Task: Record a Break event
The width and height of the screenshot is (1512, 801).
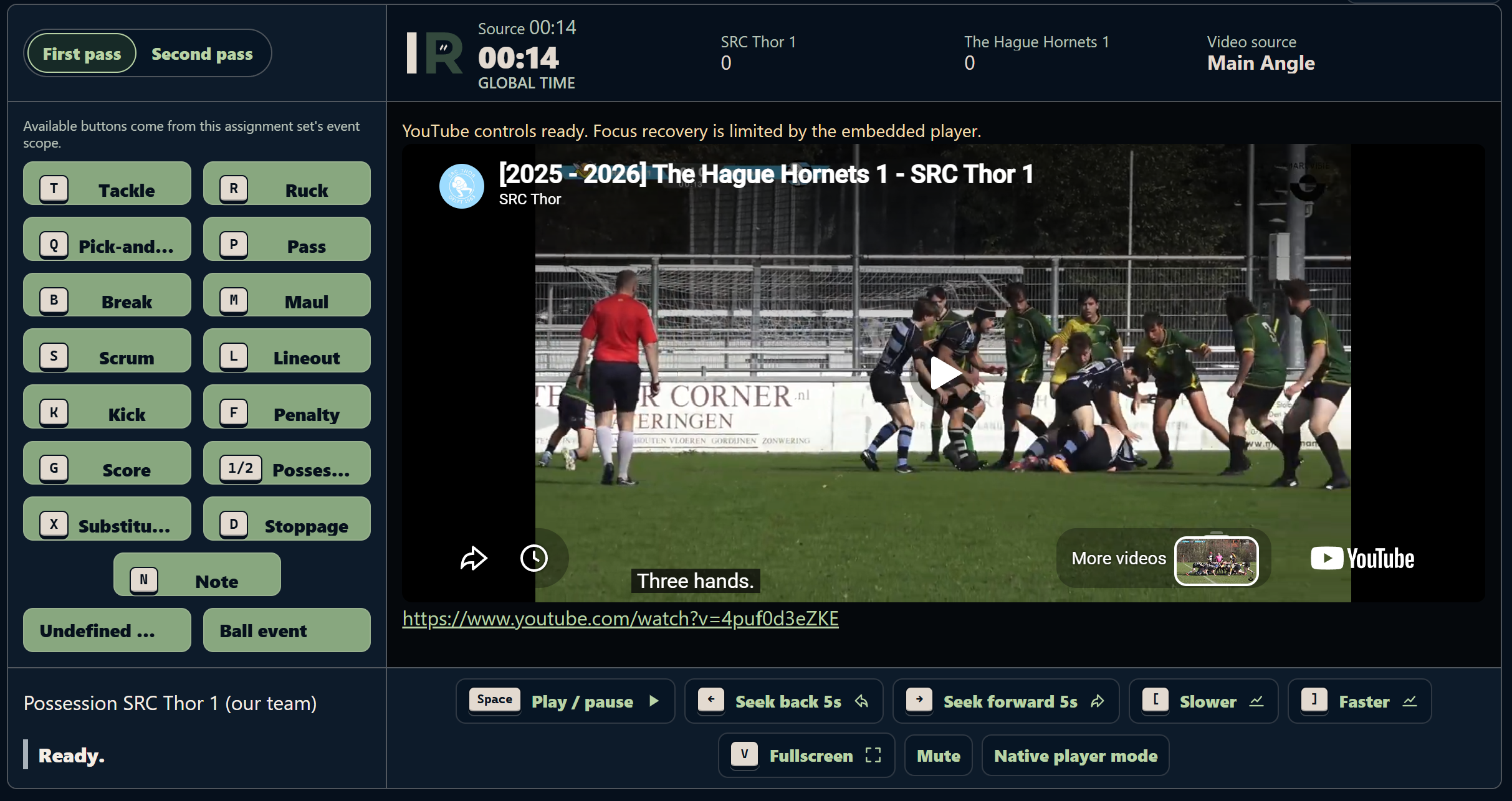Action: tap(107, 296)
